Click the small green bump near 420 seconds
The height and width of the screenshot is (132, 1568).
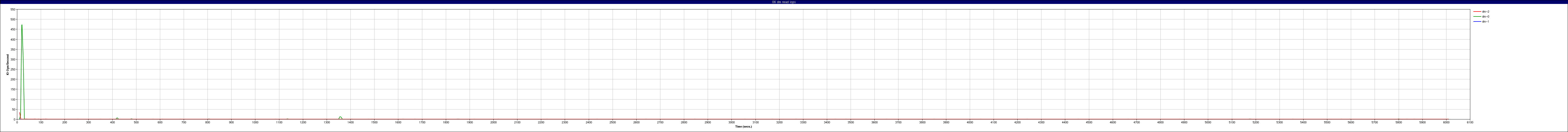pos(118,119)
